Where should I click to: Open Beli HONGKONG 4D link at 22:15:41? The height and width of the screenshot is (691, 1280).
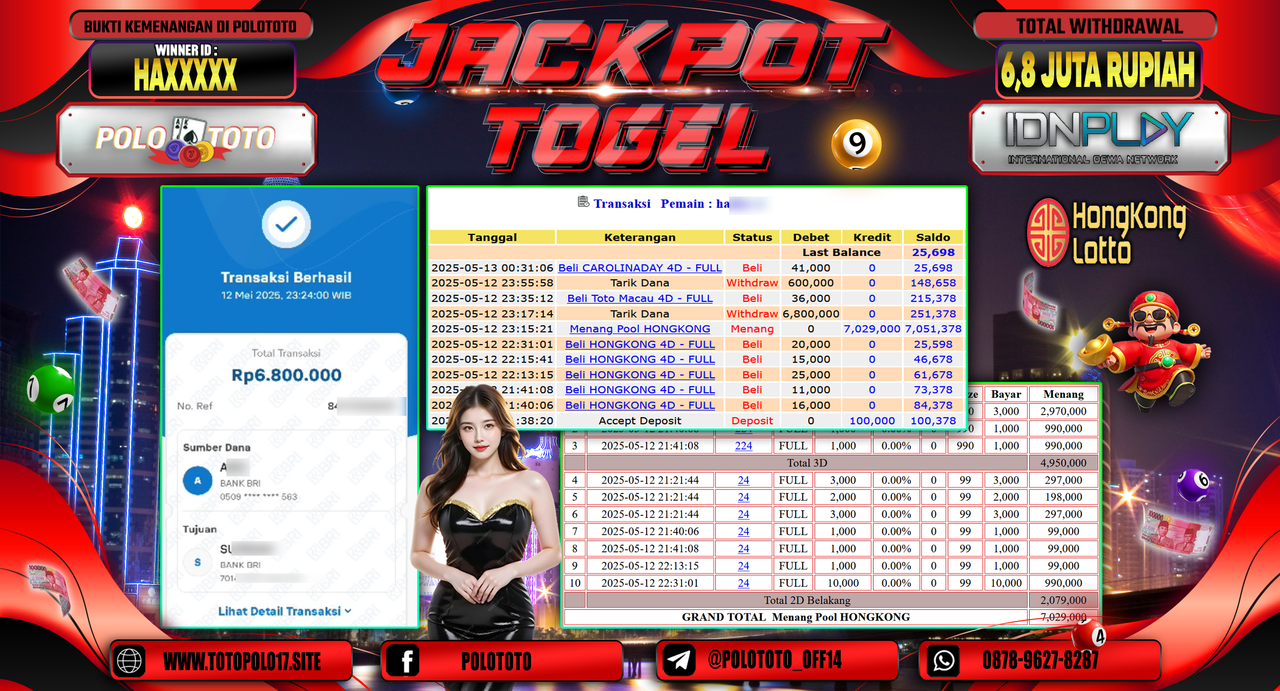point(640,359)
